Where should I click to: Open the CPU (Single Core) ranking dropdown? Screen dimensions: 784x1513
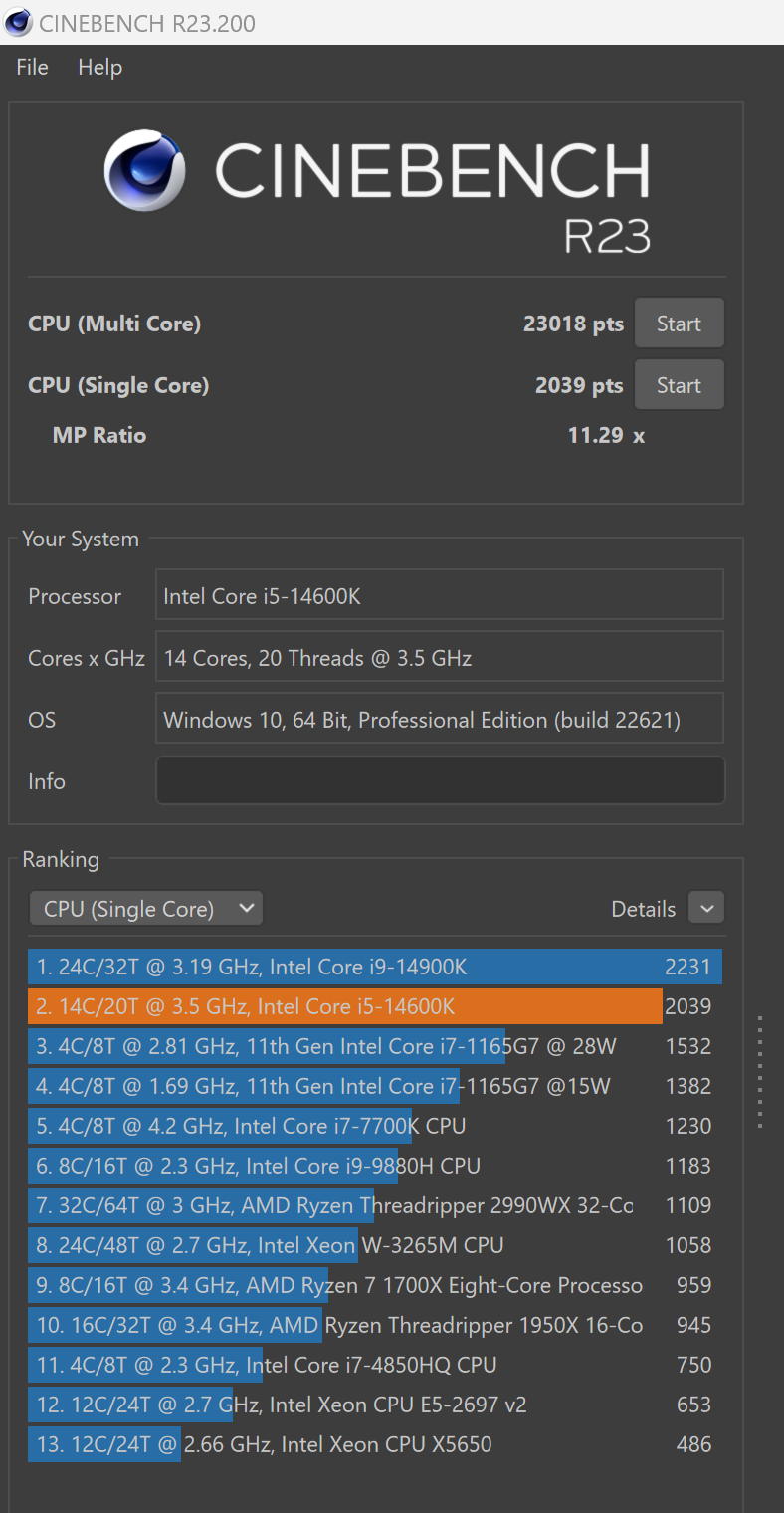coord(145,908)
